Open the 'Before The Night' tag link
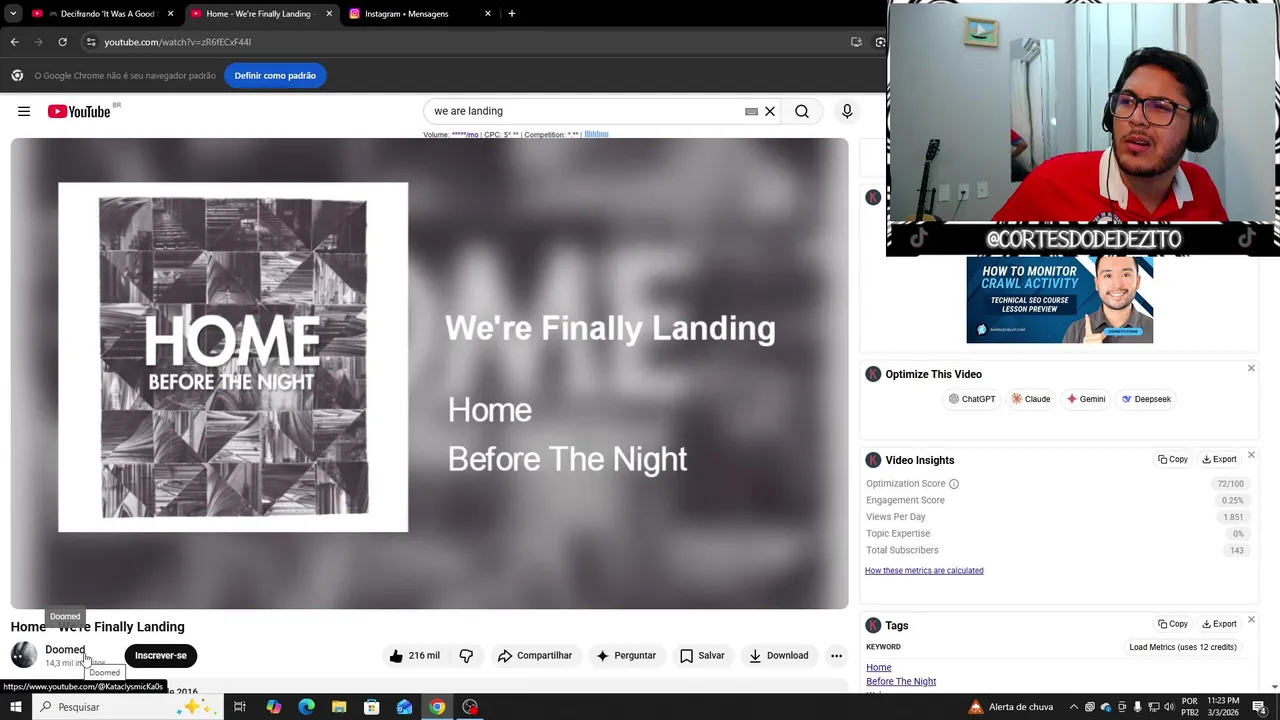 pyautogui.click(x=901, y=682)
